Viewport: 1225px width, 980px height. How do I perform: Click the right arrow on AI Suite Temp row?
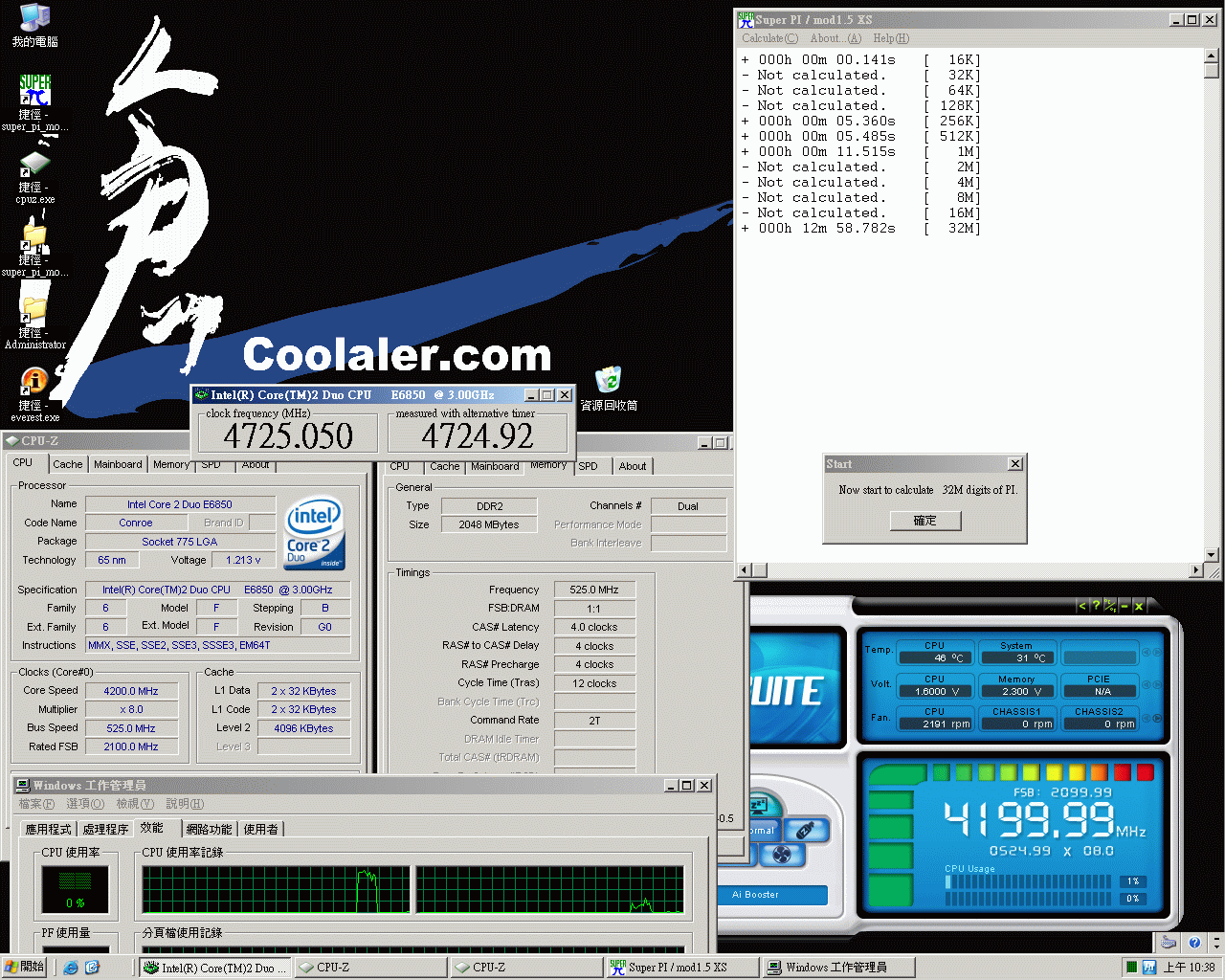(1157, 653)
